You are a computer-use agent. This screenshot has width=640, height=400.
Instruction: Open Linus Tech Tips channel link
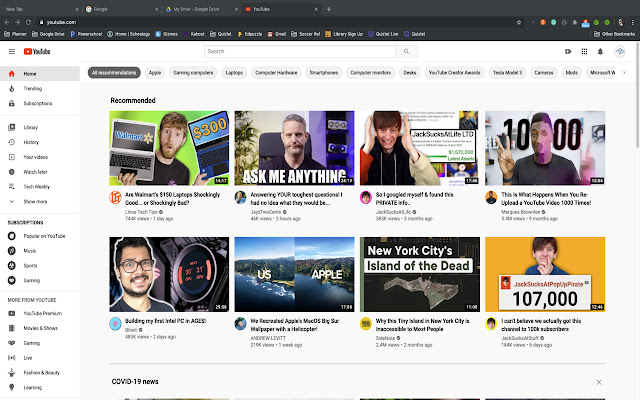pos(141,212)
